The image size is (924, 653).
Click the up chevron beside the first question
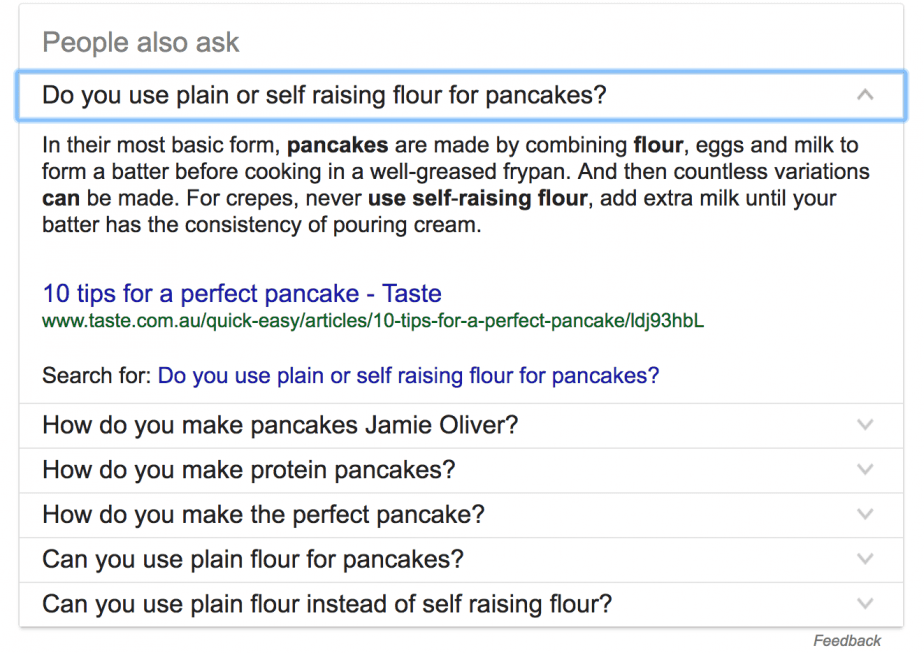864,95
